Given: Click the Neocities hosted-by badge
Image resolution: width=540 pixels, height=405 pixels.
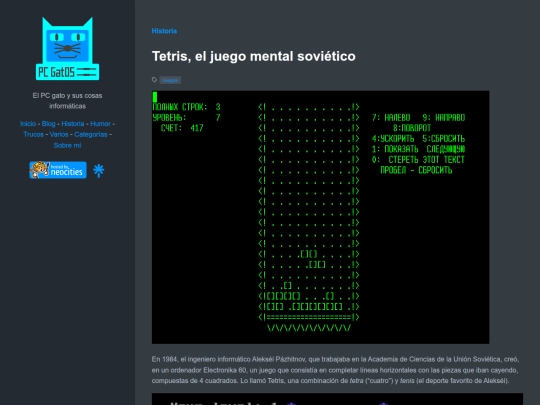Looking at the screenshot, I should [x=58, y=170].
